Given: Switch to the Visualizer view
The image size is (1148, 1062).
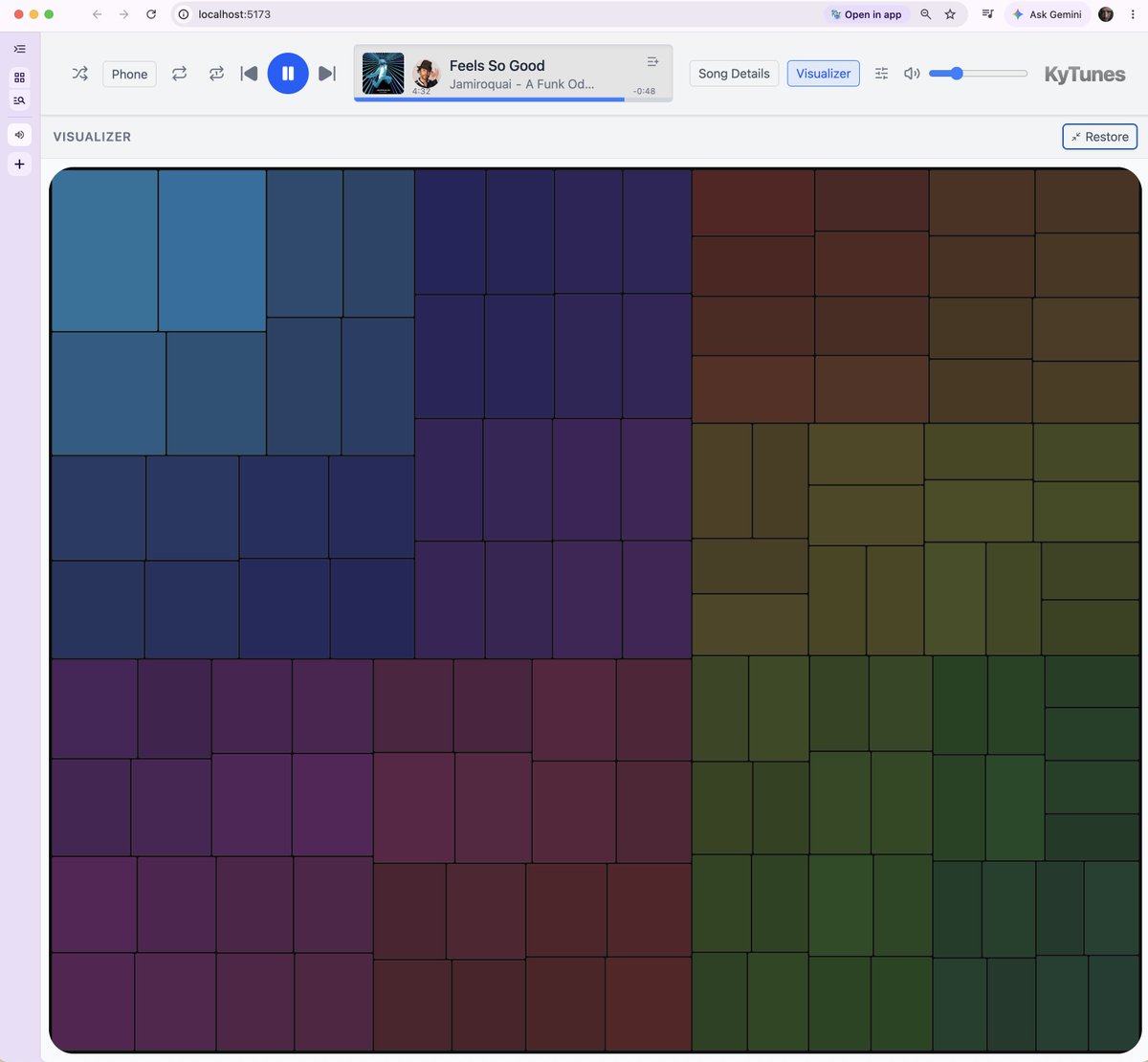Looking at the screenshot, I should [x=824, y=74].
